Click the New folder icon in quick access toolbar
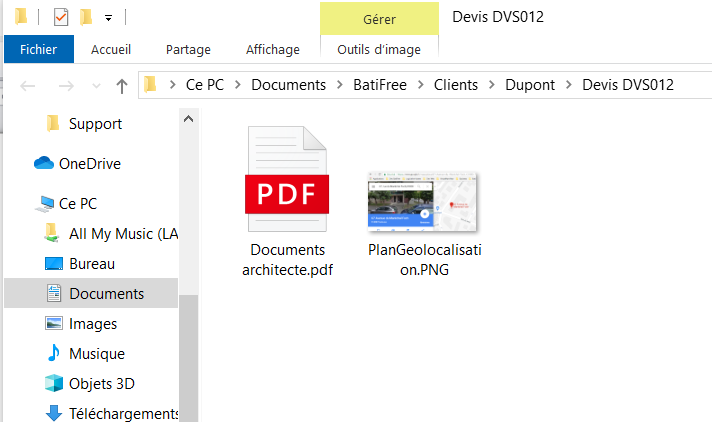Screen dimensions: 712x422 (86, 17)
